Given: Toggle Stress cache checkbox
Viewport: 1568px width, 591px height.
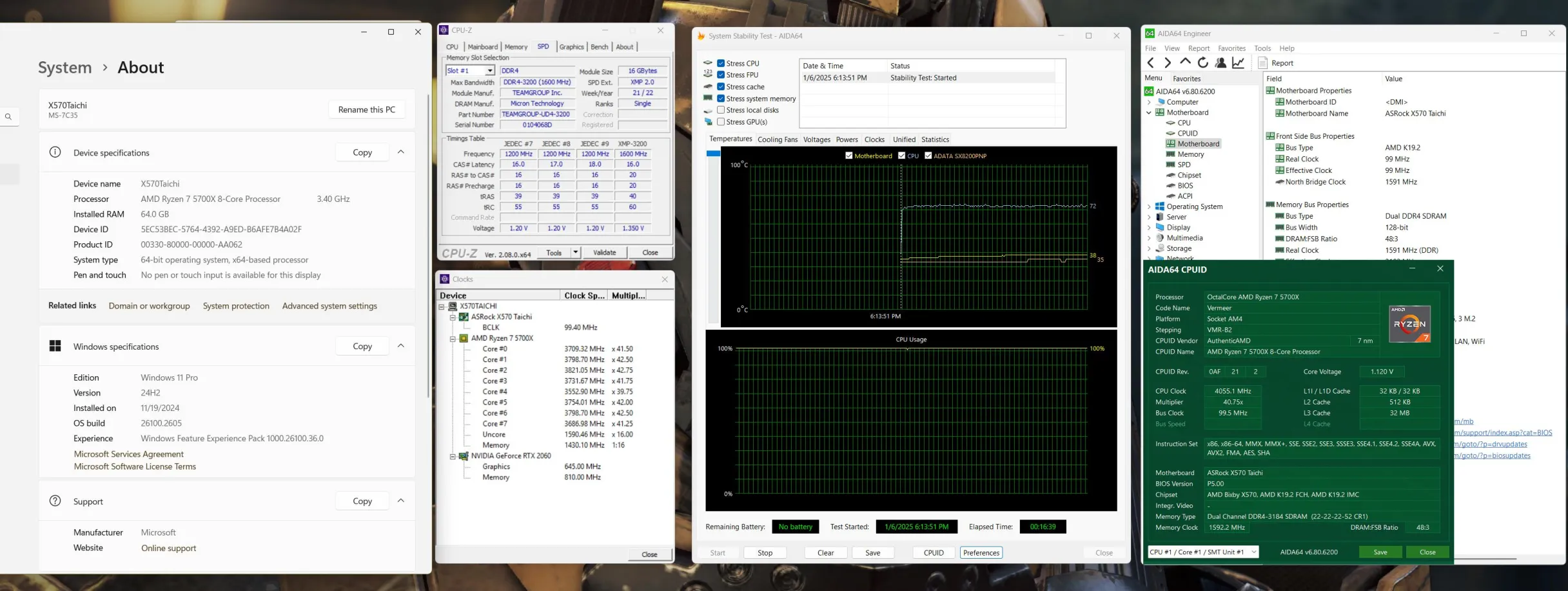Looking at the screenshot, I should click(721, 86).
